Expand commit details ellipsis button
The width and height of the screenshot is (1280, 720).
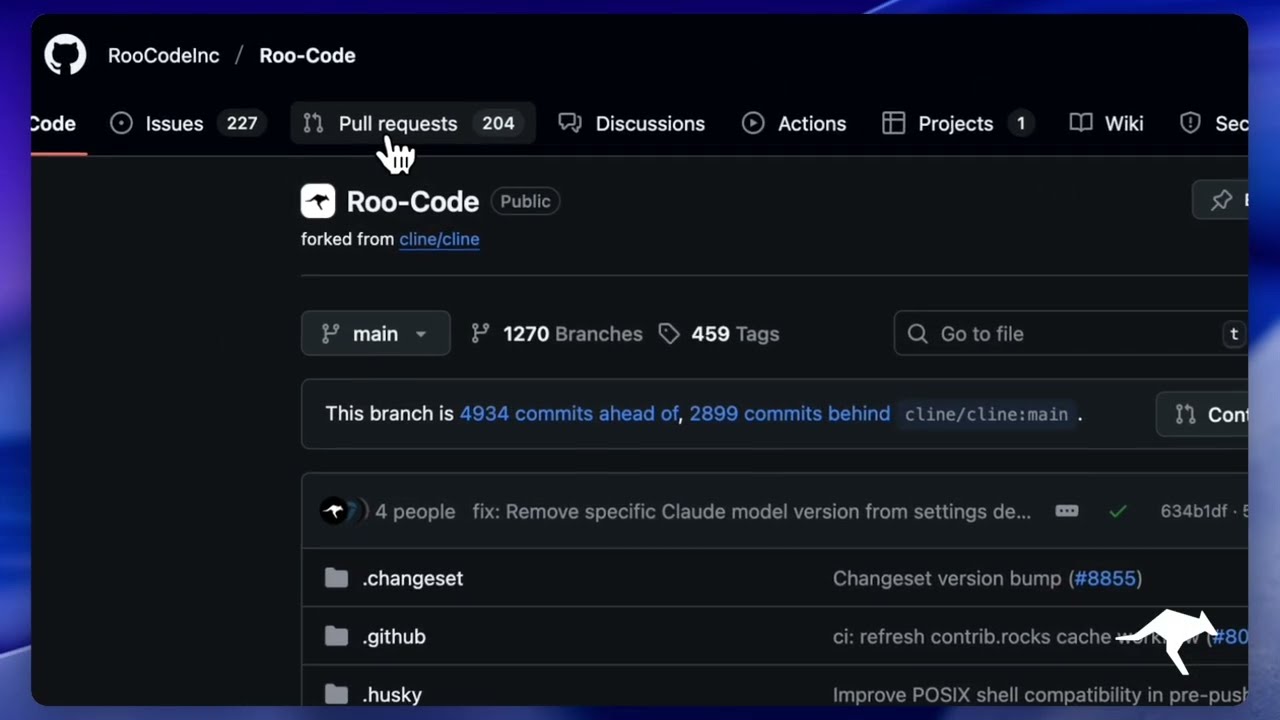pyautogui.click(x=1067, y=511)
